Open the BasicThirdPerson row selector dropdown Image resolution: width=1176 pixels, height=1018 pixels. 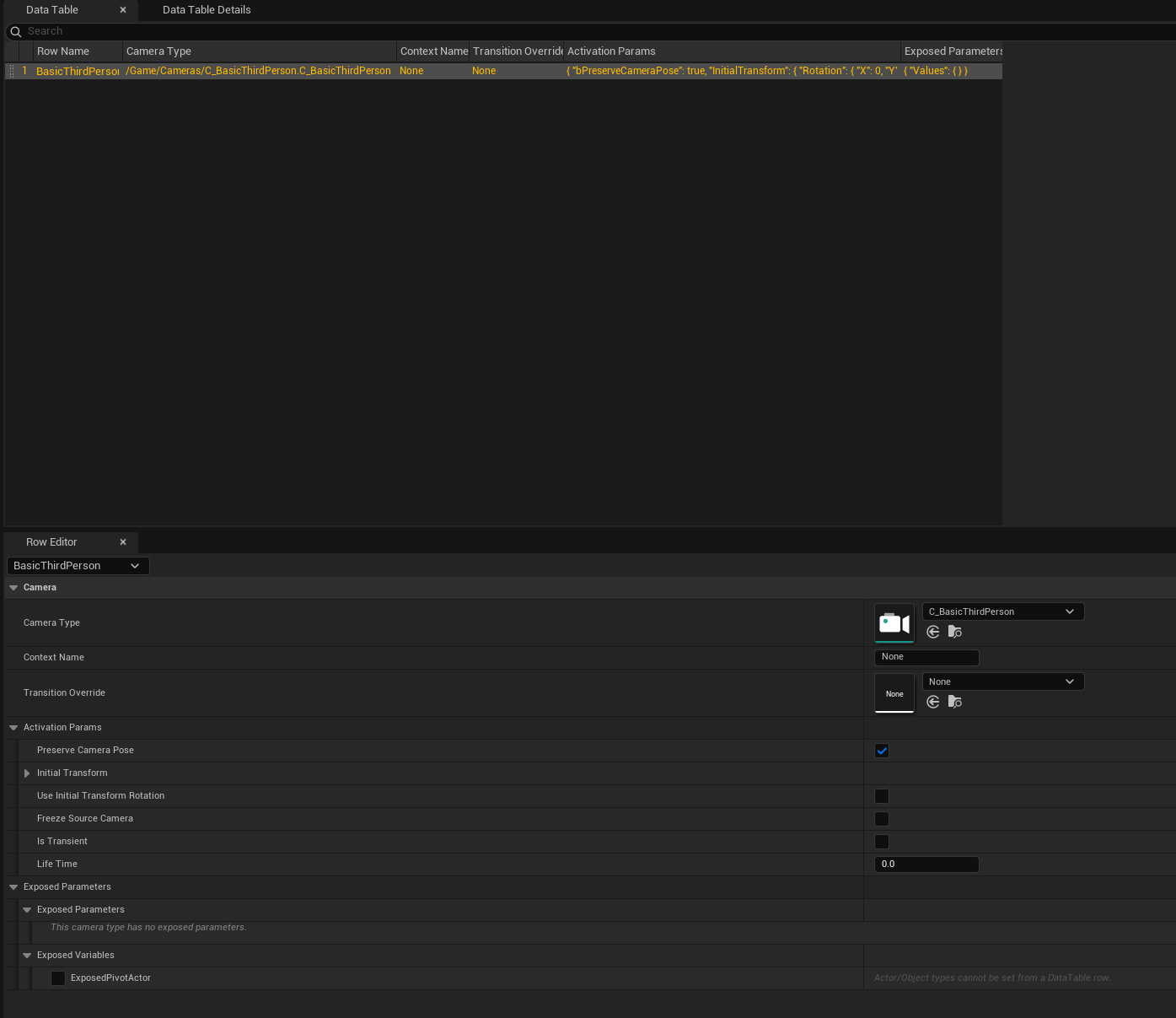[x=78, y=566]
